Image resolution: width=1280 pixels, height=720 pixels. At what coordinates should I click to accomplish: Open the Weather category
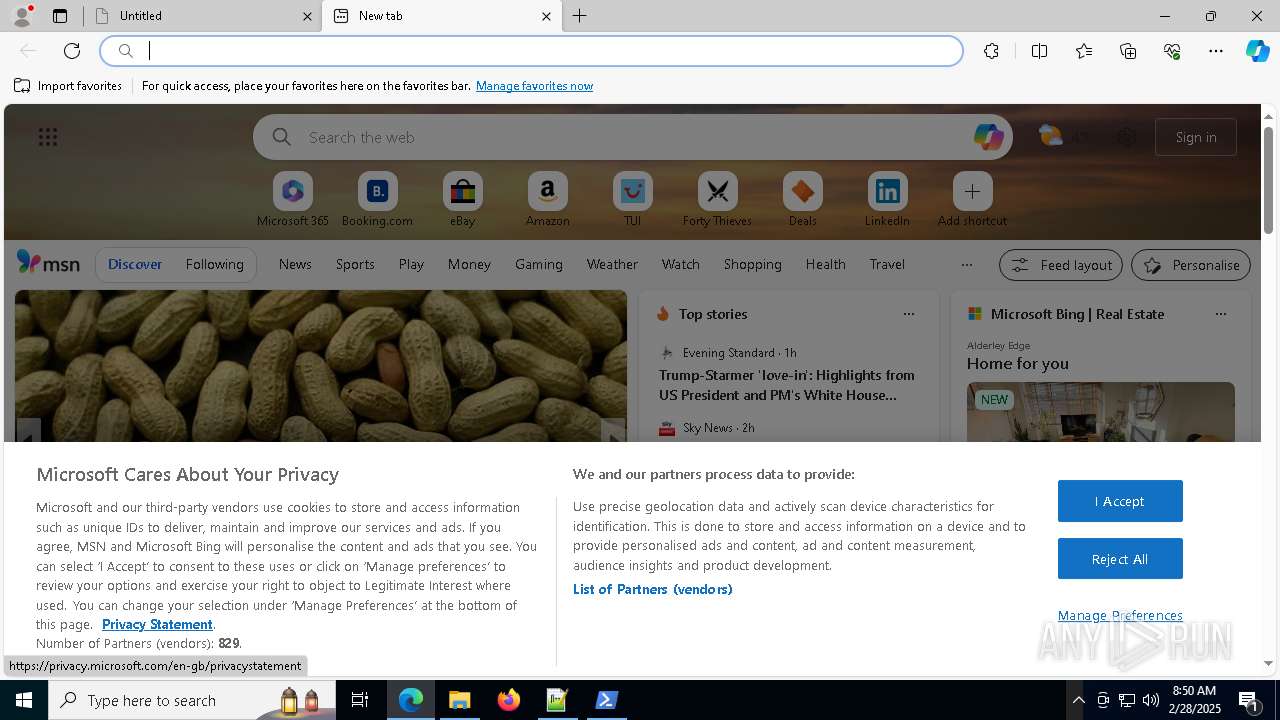pyautogui.click(x=612, y=264)
